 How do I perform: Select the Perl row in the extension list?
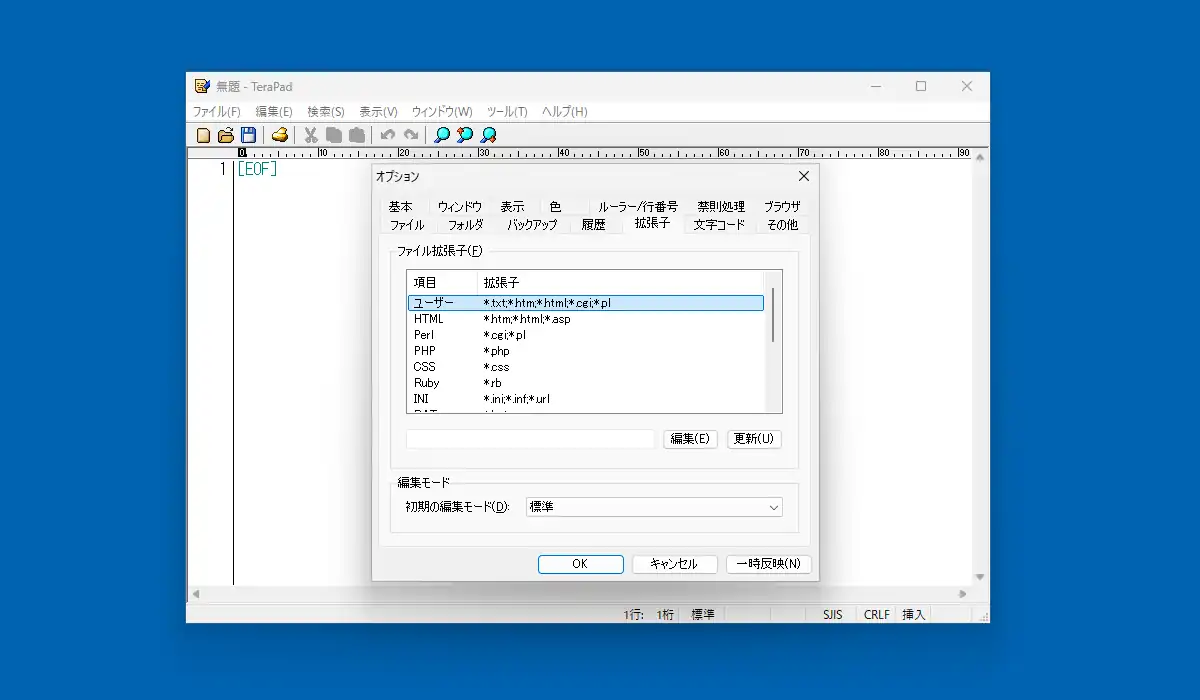pos(585,335)
